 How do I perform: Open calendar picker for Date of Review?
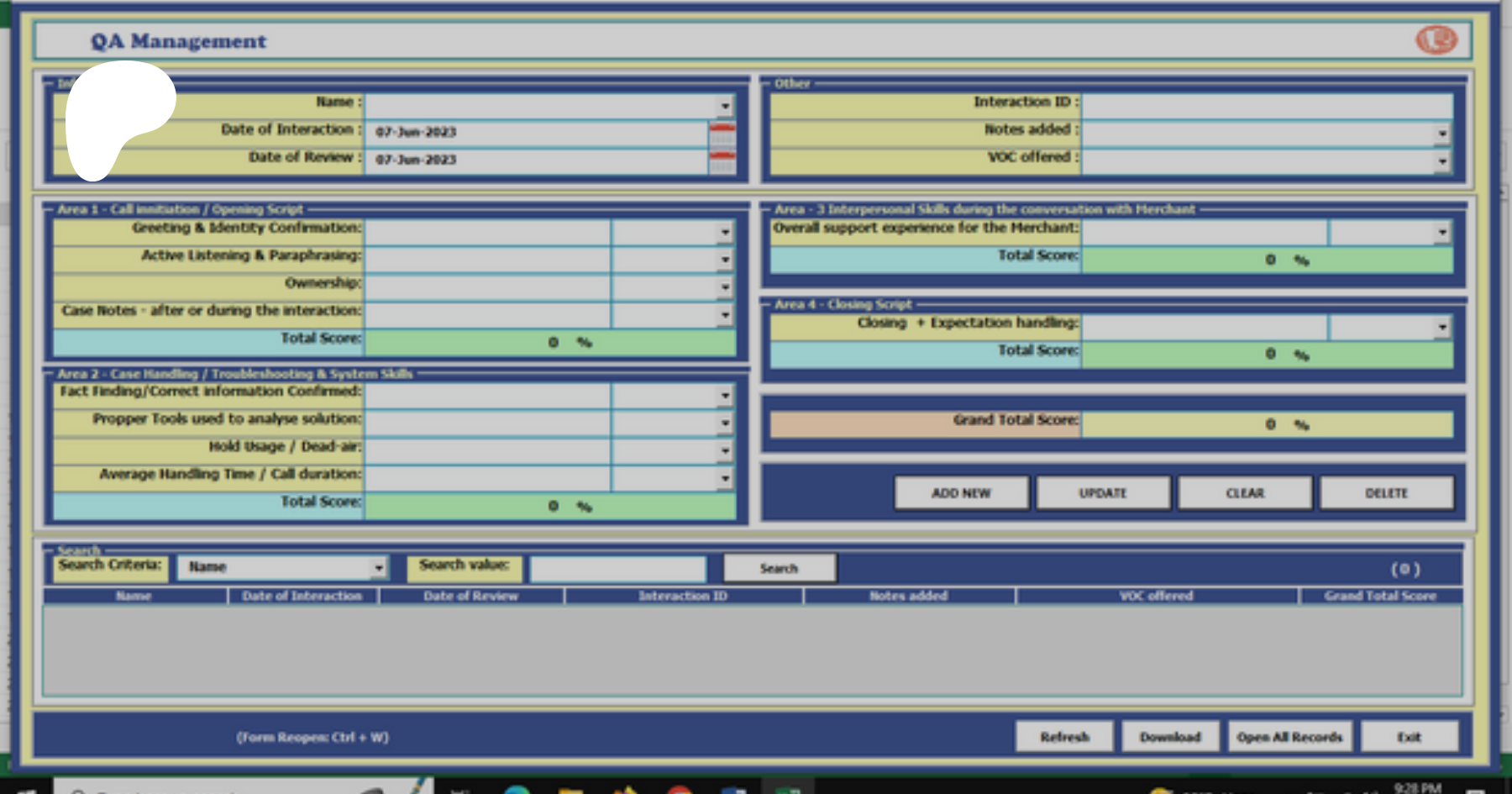[722, 160]
